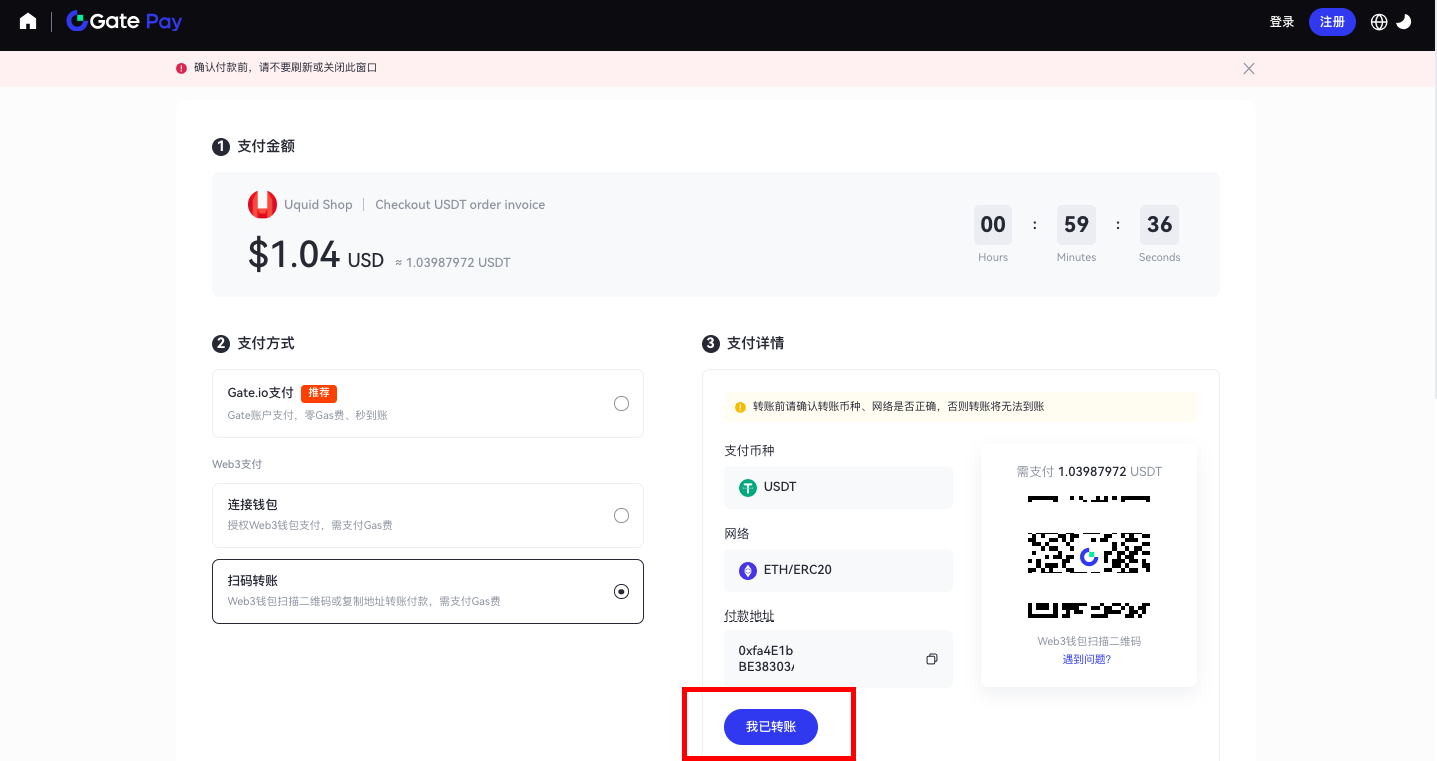Image resolution: width=1437 pixels, height=761 pixels.
Task: Click the USDT currency field
Action: pos(838,487)
